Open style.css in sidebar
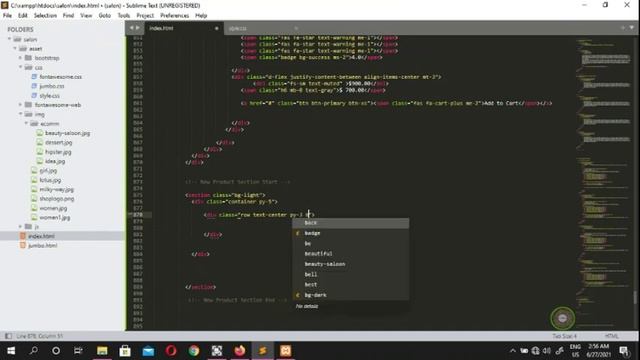Image resolution: width=640 pixels, height=360 pixels. (x=49, y=96)
